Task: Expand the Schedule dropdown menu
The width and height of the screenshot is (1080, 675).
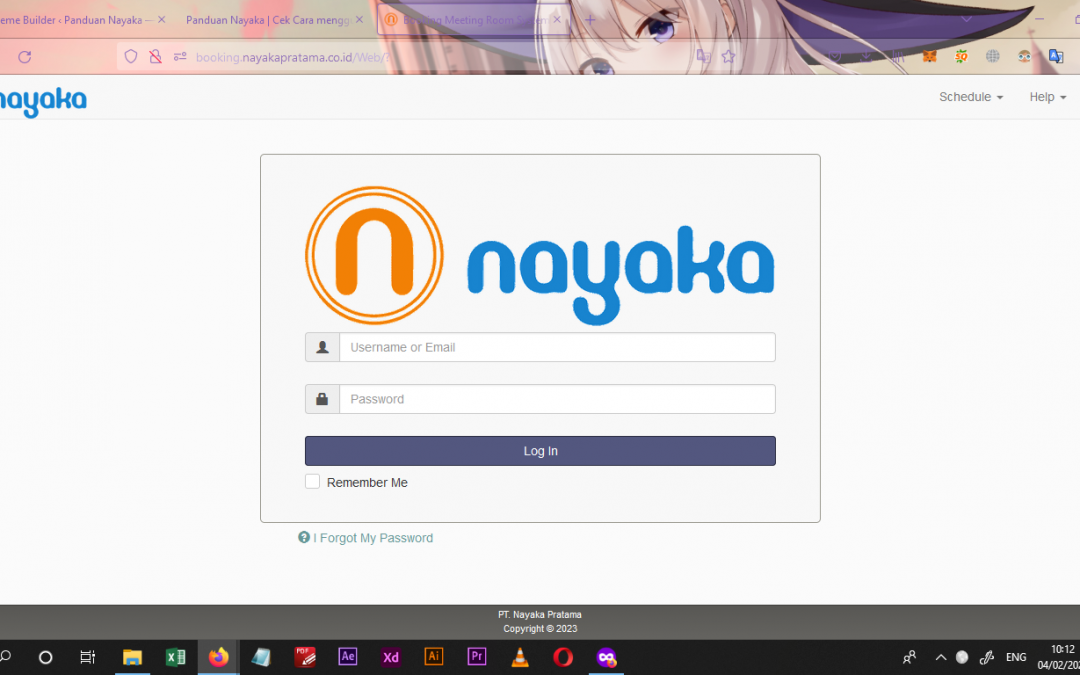Action: click(x=970, y=97)
